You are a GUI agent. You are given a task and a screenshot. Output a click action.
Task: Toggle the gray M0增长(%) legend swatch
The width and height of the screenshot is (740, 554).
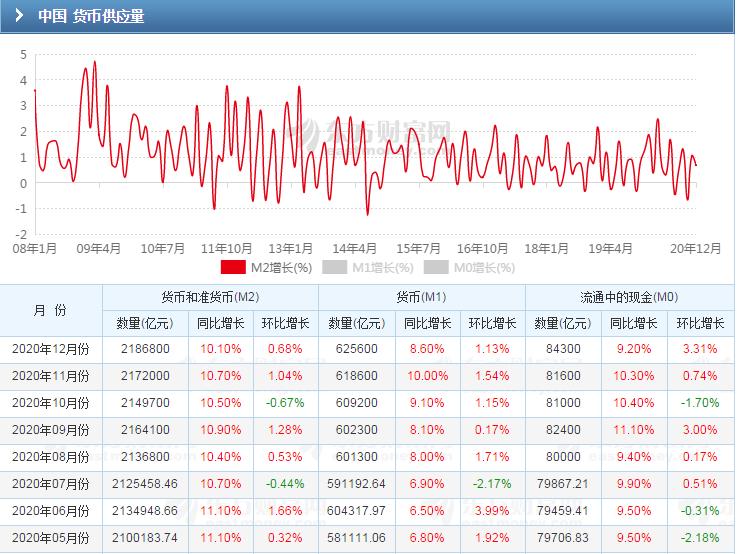point(436,268)
